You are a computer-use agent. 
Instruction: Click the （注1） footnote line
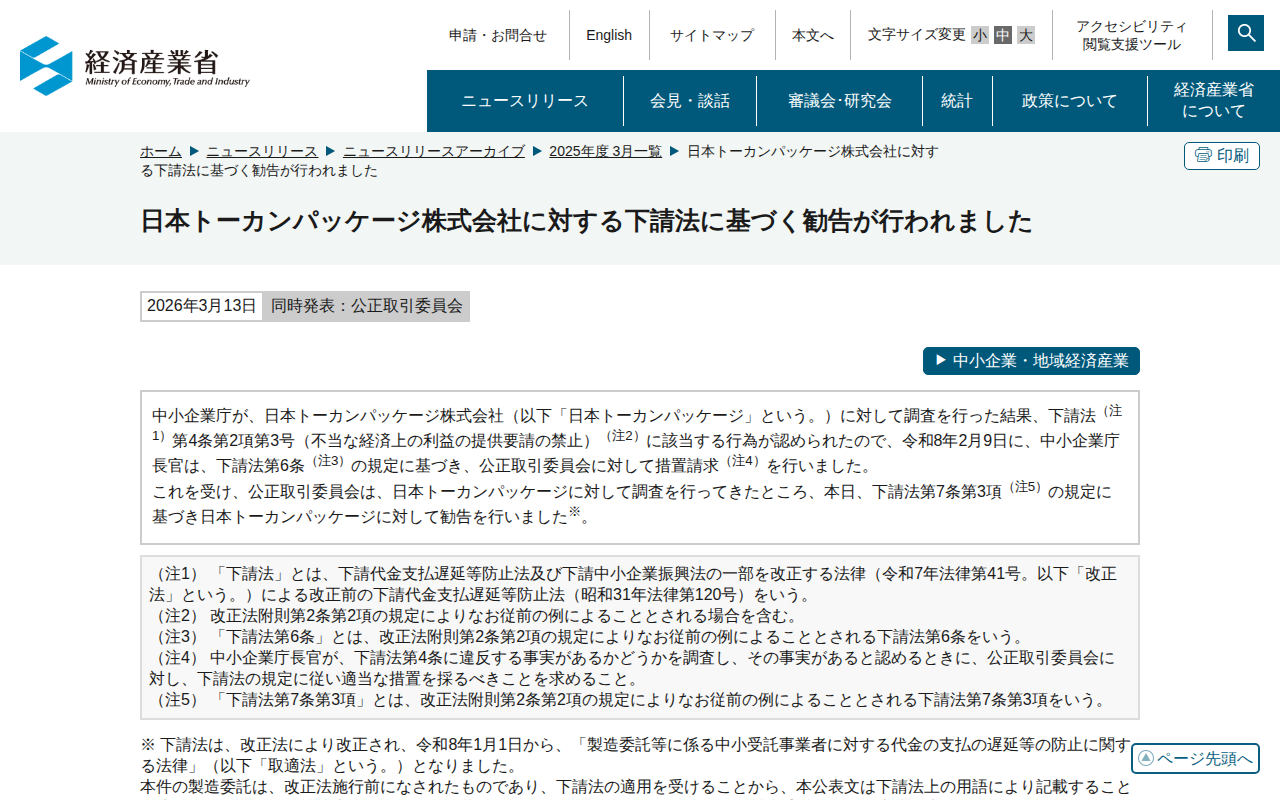pos(633,584)
